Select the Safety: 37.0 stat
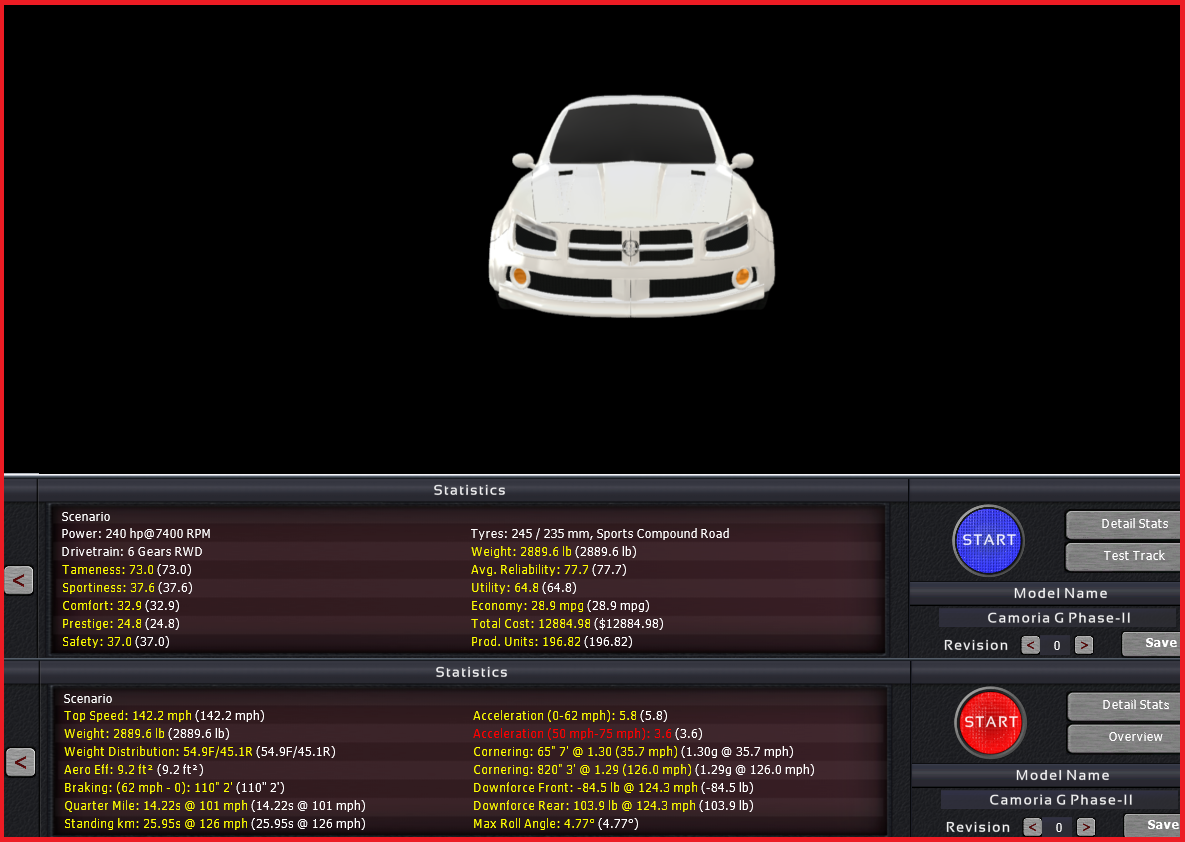Screen dimensions: 1185x842 point(116,642)
